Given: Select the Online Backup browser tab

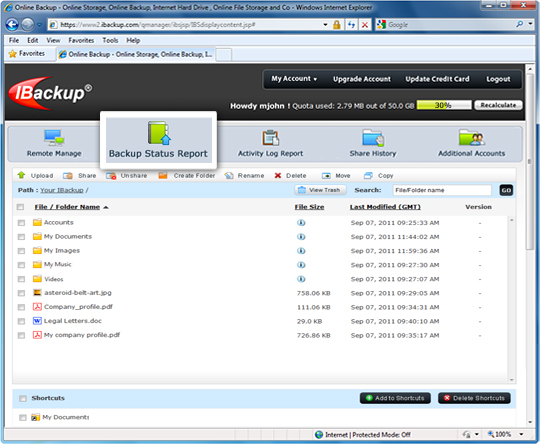Looking at the screenshot, I should (136, 54).
